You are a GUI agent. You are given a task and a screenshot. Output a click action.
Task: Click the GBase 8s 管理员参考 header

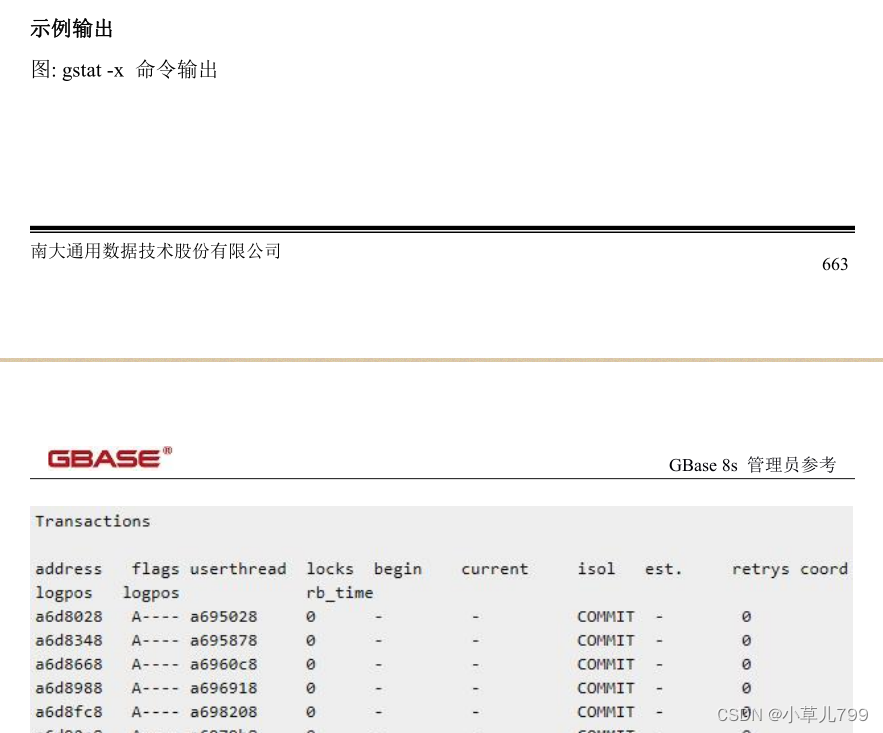coord(756,465)
